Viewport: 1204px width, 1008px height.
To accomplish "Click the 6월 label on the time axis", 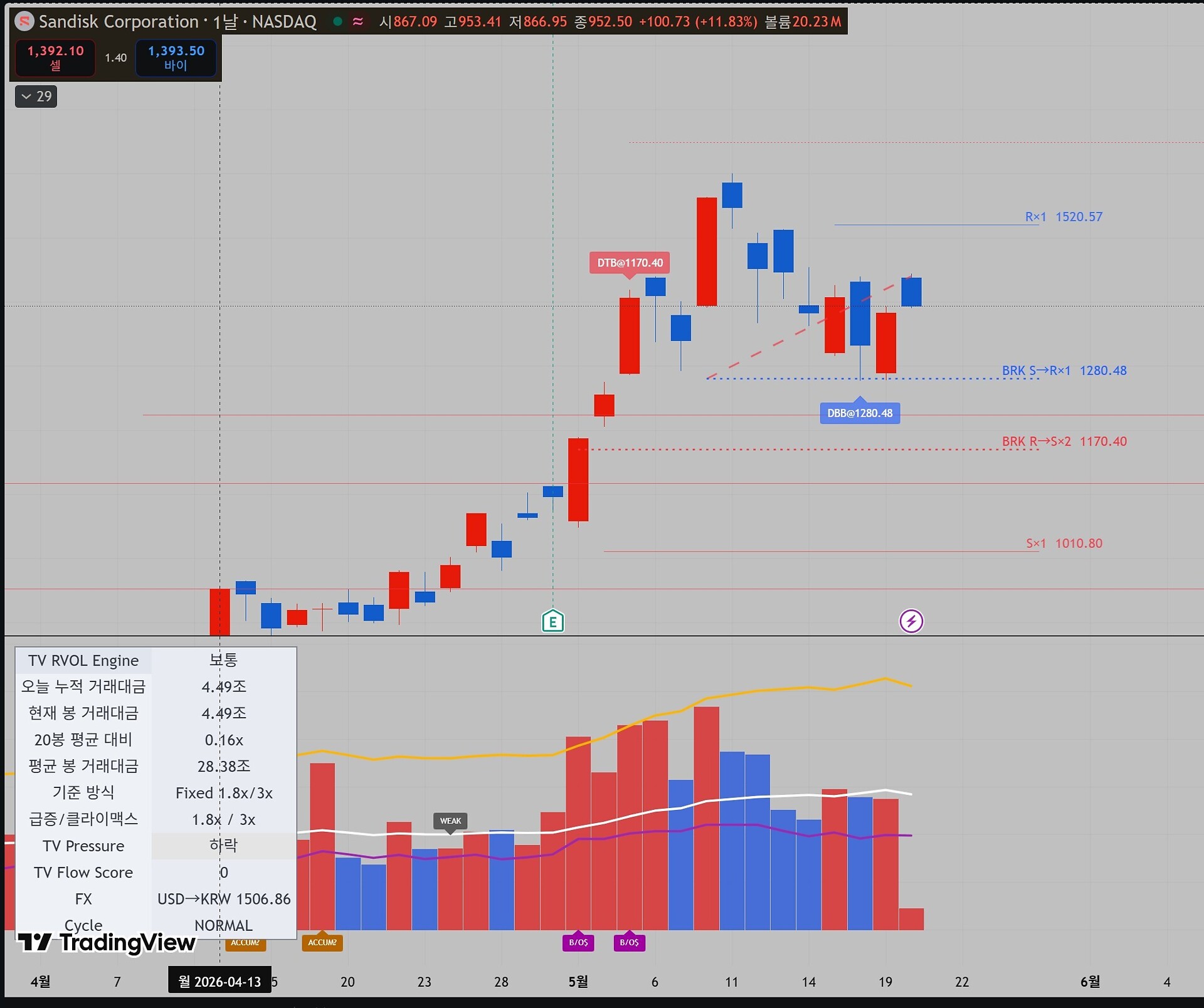I will [1090, 982].
